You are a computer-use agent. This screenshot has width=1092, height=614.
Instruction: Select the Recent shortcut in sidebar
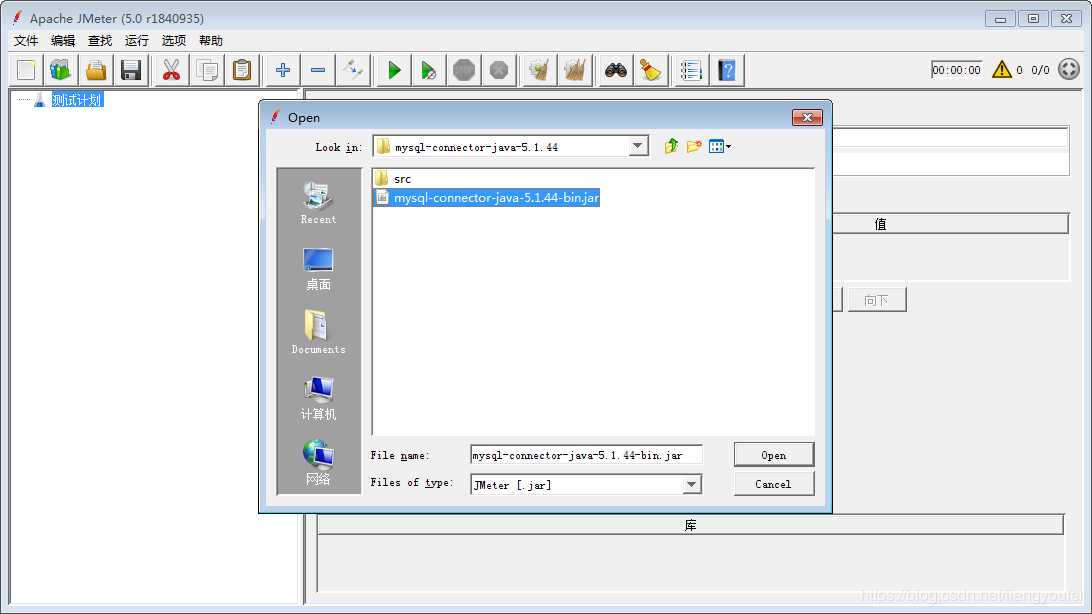318,203
